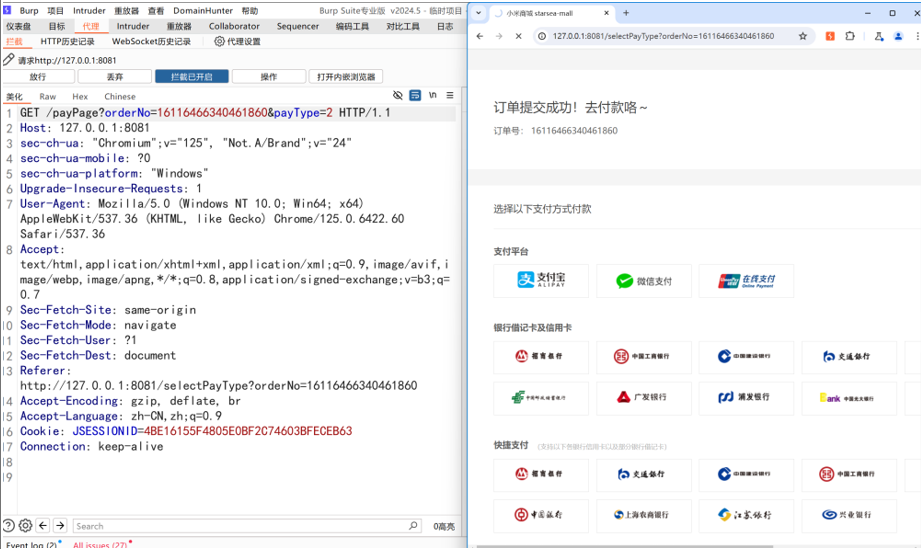Open the Intruder main tab

(133, 26)
